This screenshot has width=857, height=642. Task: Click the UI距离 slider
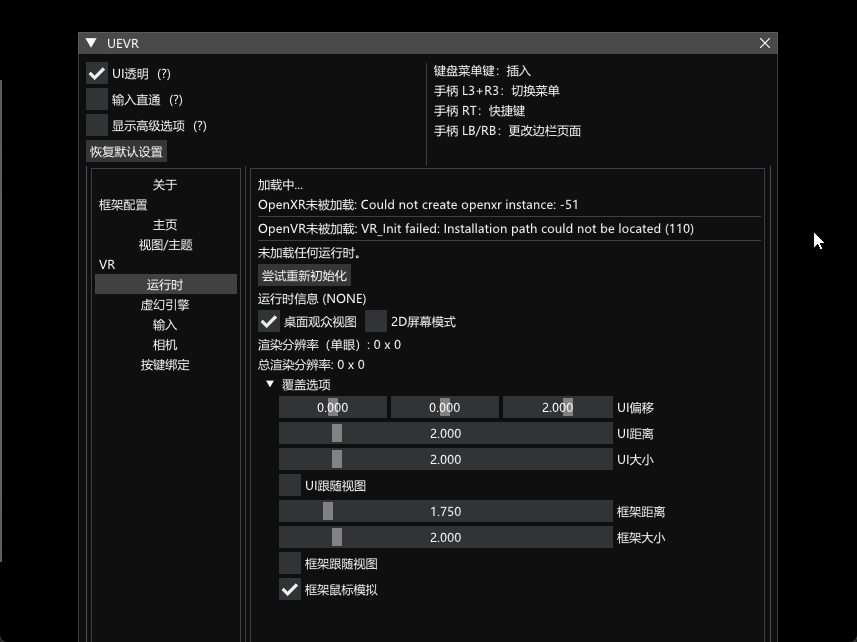(445, 434)
